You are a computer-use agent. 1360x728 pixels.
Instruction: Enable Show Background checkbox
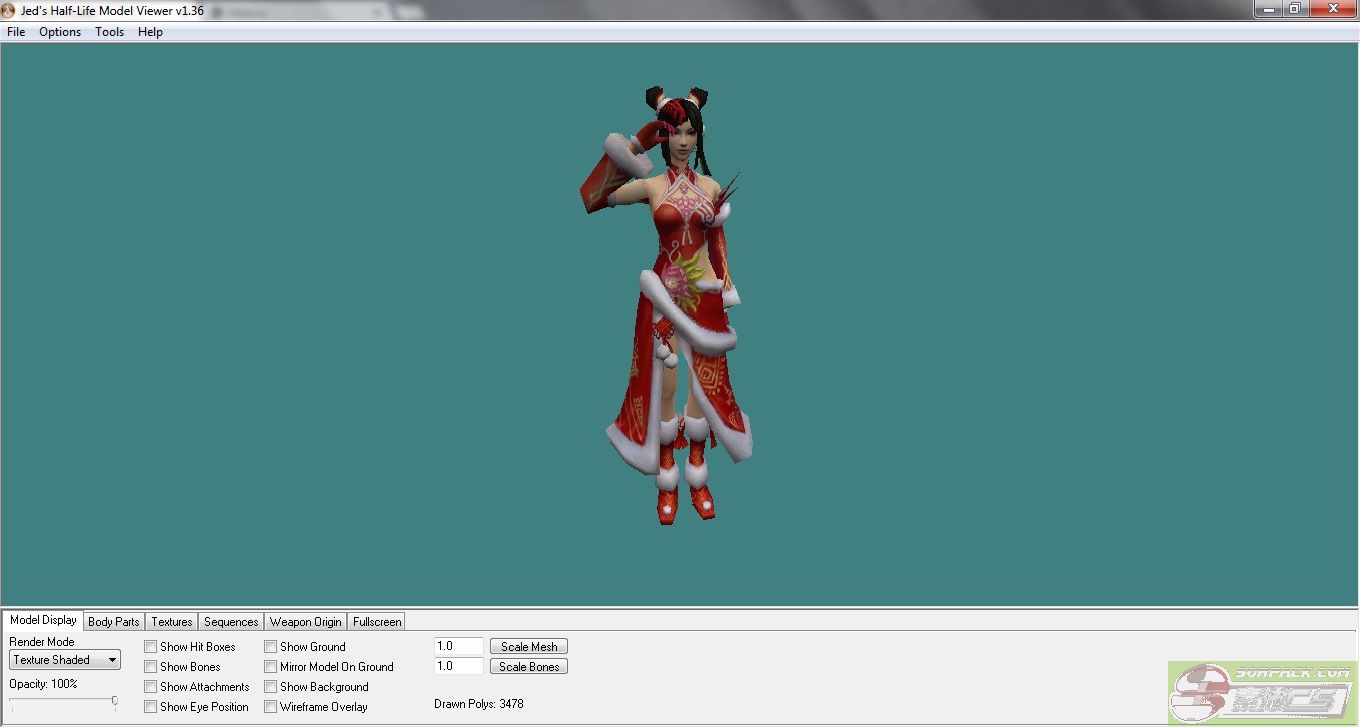click(x=271, y=687)
